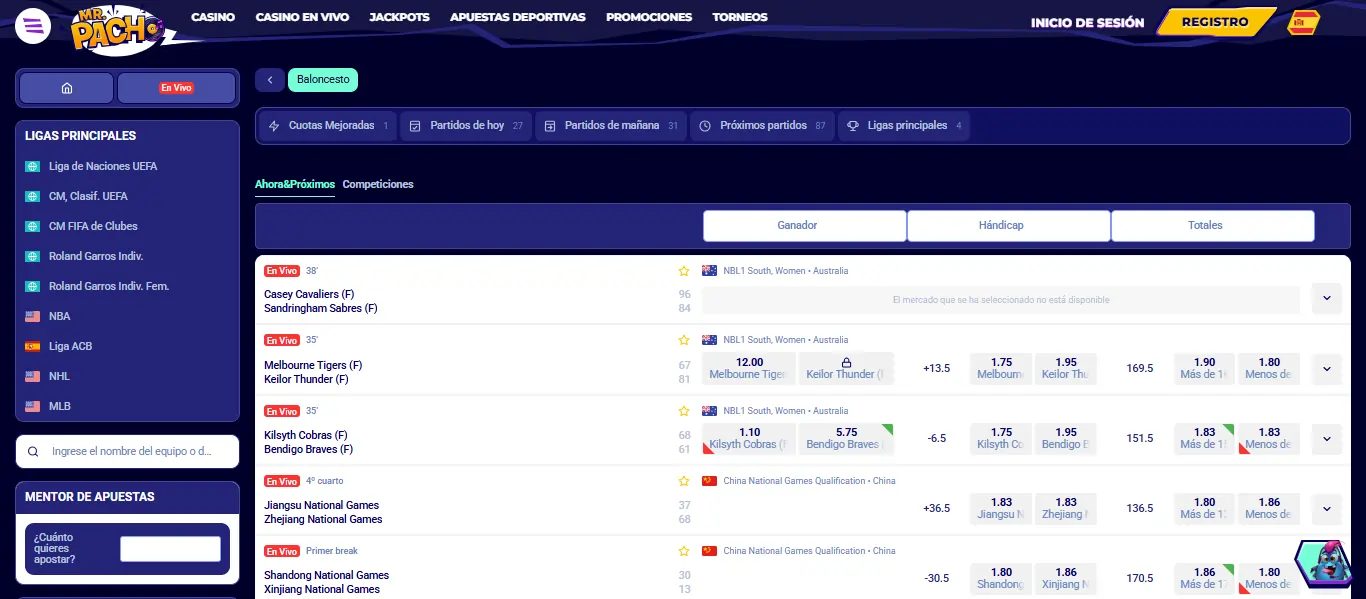Select Más de odds 1.90 for Melbourne Tigers match
Screen dimensions: 1366x599
coord(1205,368)
